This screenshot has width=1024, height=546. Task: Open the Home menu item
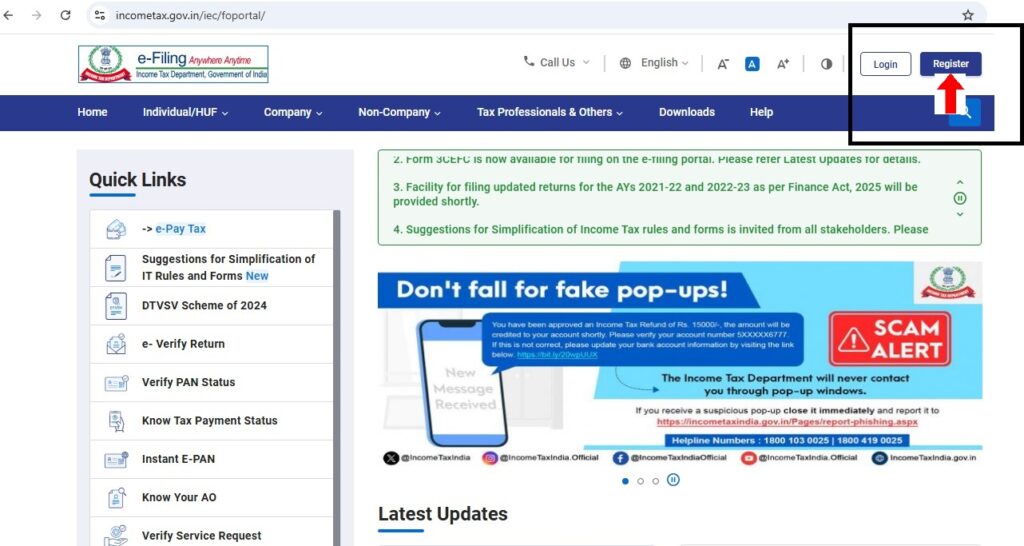92,112
